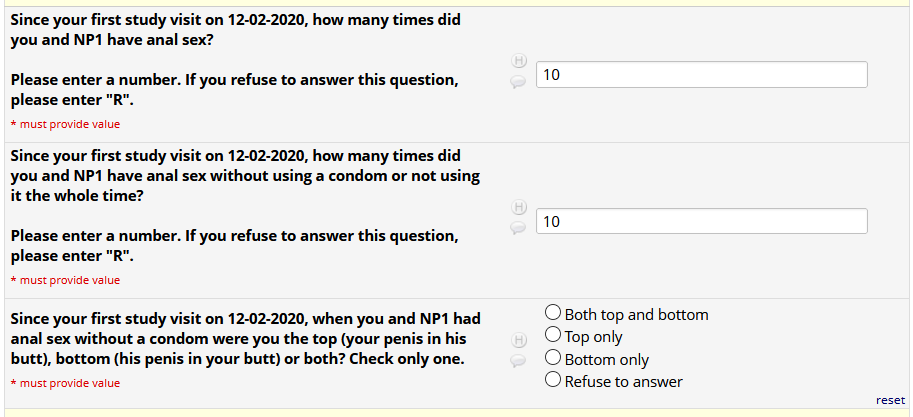This screenshot has height=417, width=913.
Task: Choose the 'Top only' radio button
Action: click(x=553, y=335)
